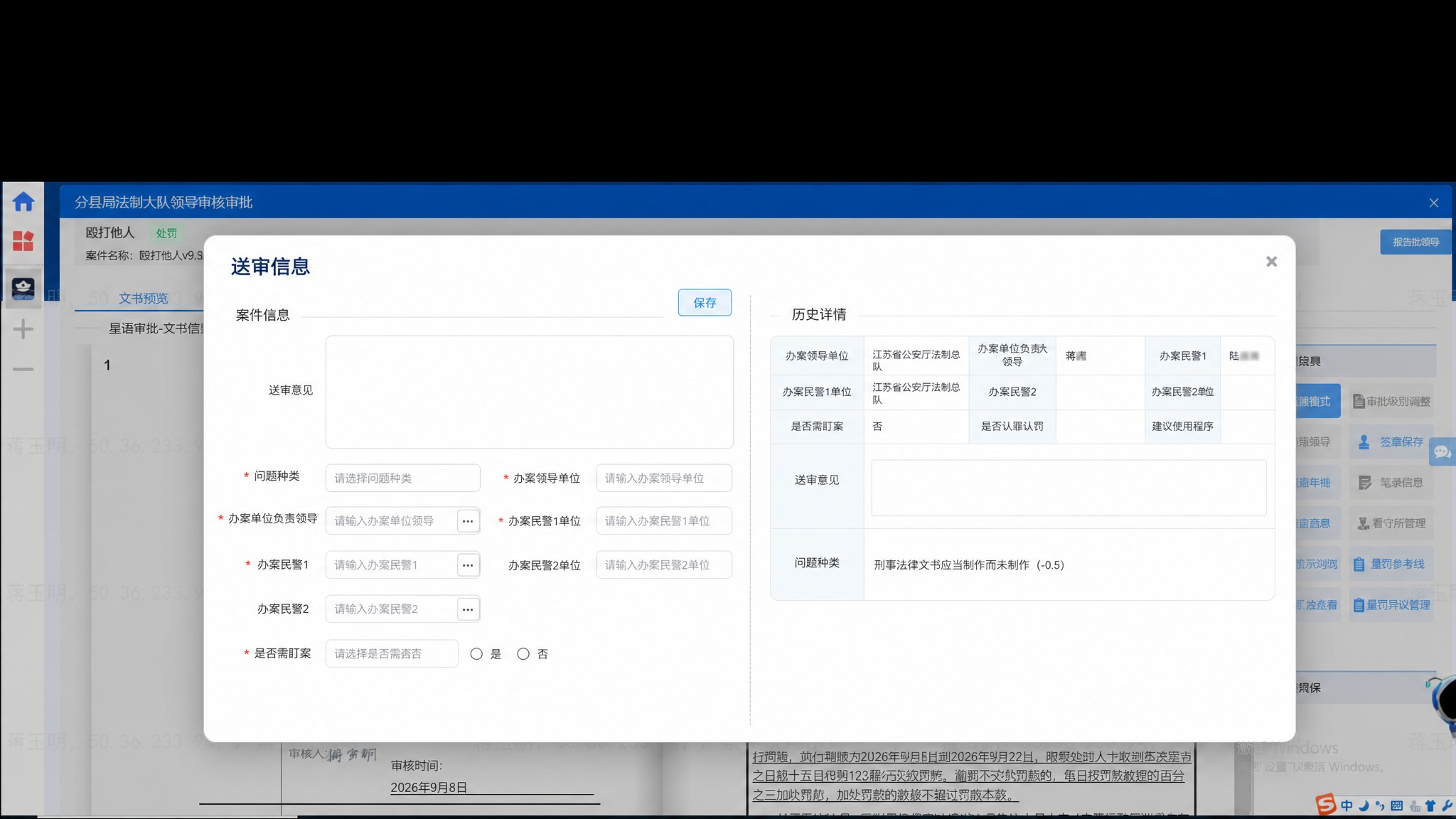Screen dimensions: 1456x819
Task: Click the moon icon in IME toolbar
Action: [1364, 805]
